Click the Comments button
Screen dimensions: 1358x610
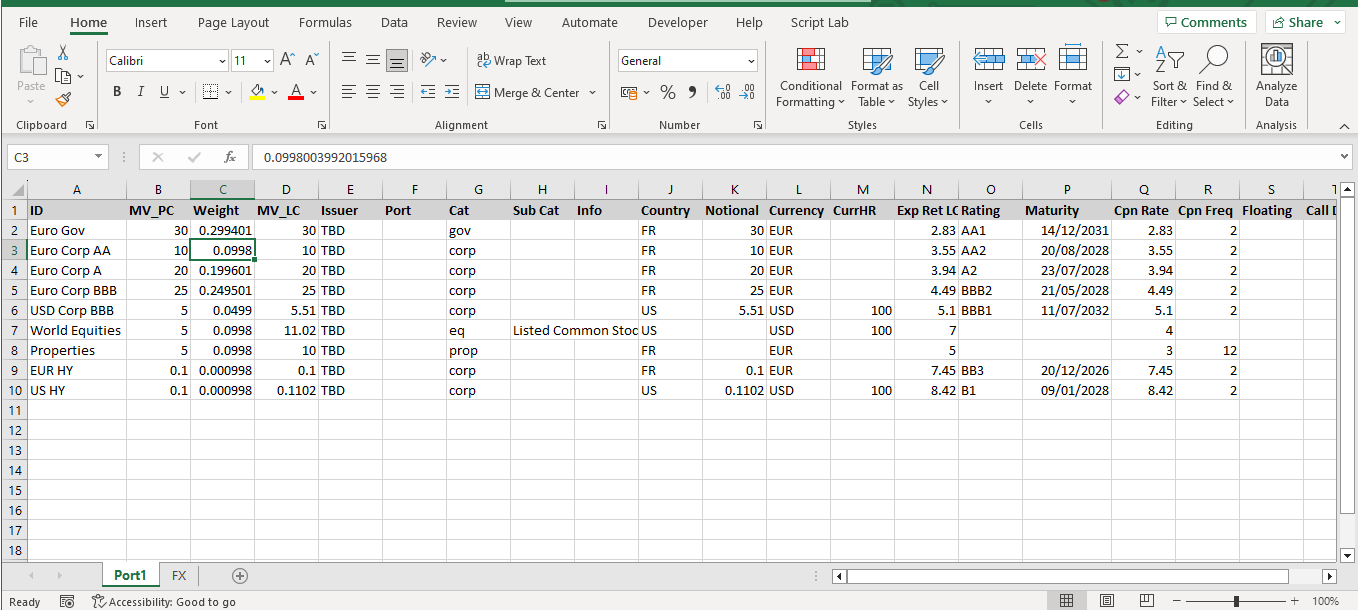click(1207, 21)
